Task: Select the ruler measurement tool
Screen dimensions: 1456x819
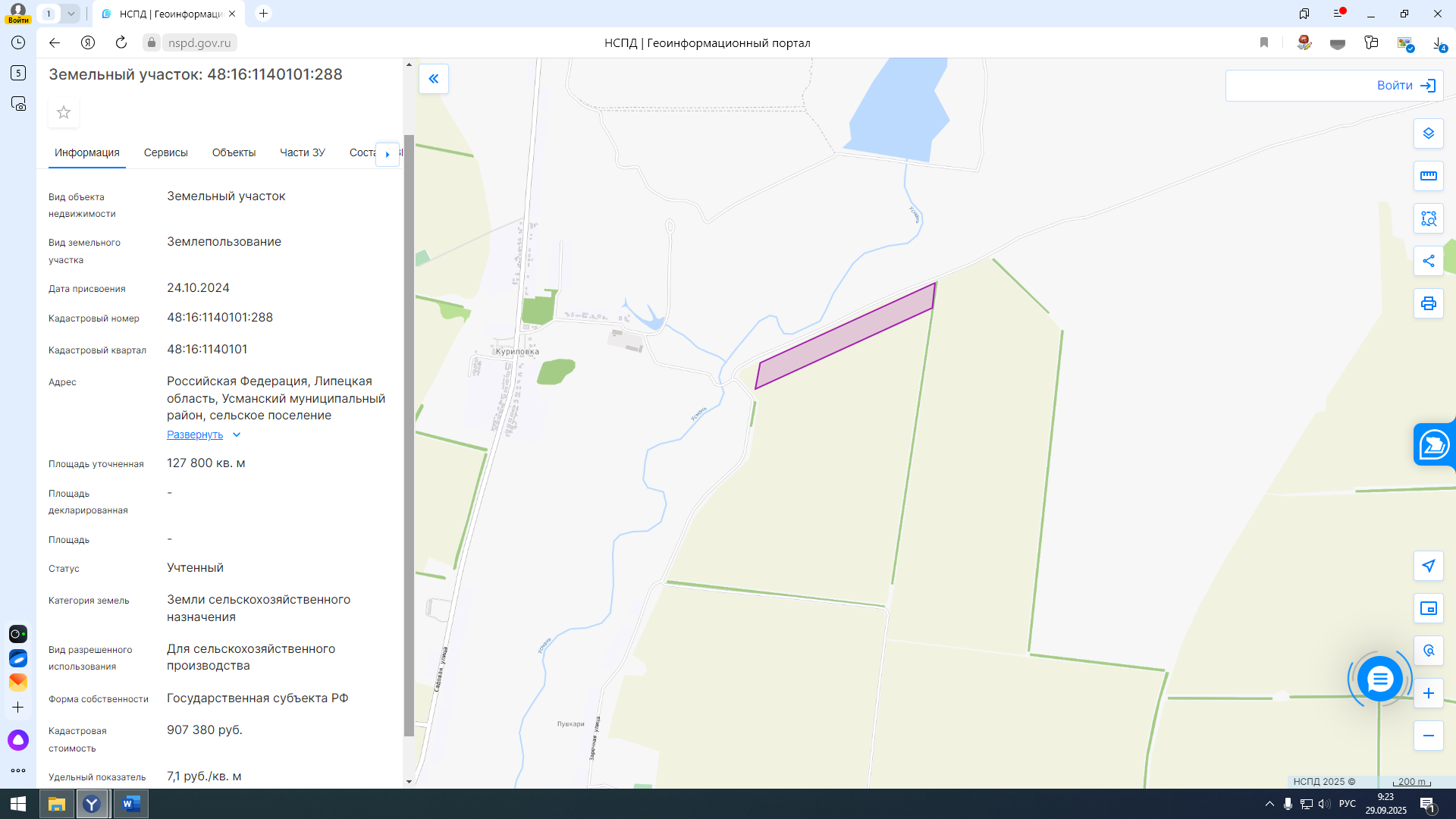Action: coord(1428,176)
